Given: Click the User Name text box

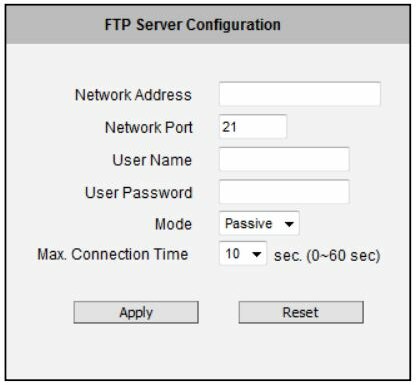Looking at the screenshot, I should click(284, 159).
